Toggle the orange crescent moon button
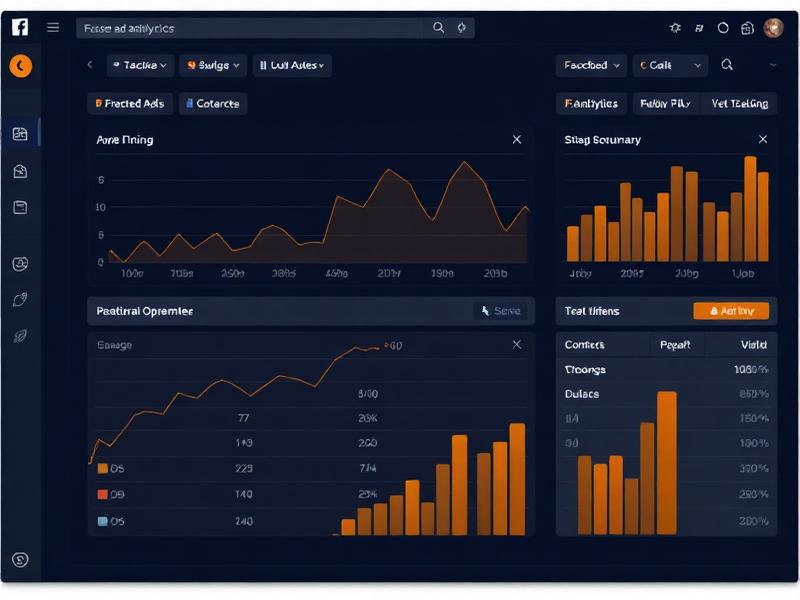 [x=20, y=66]
